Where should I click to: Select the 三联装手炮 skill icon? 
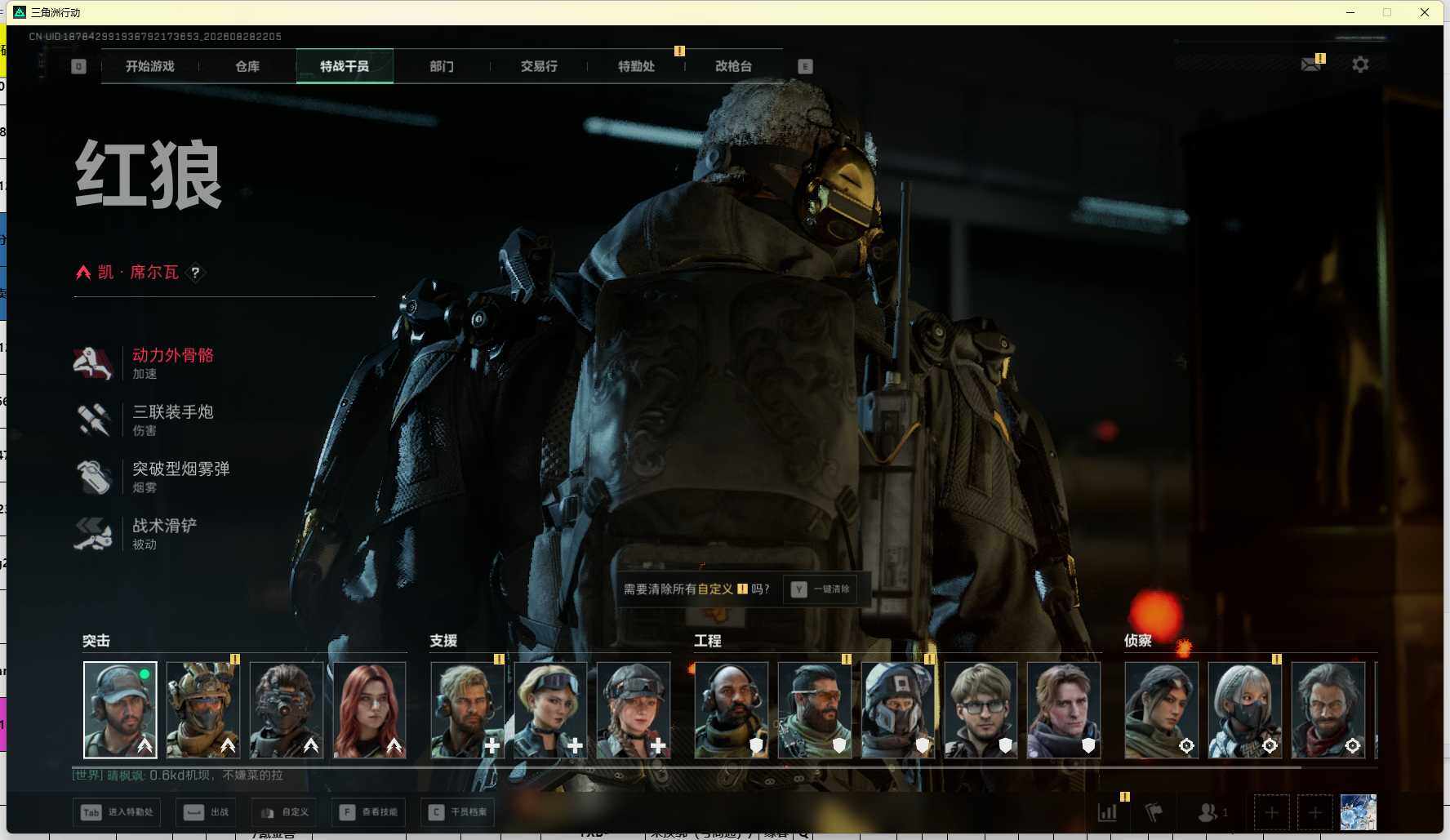coord(92,420)
